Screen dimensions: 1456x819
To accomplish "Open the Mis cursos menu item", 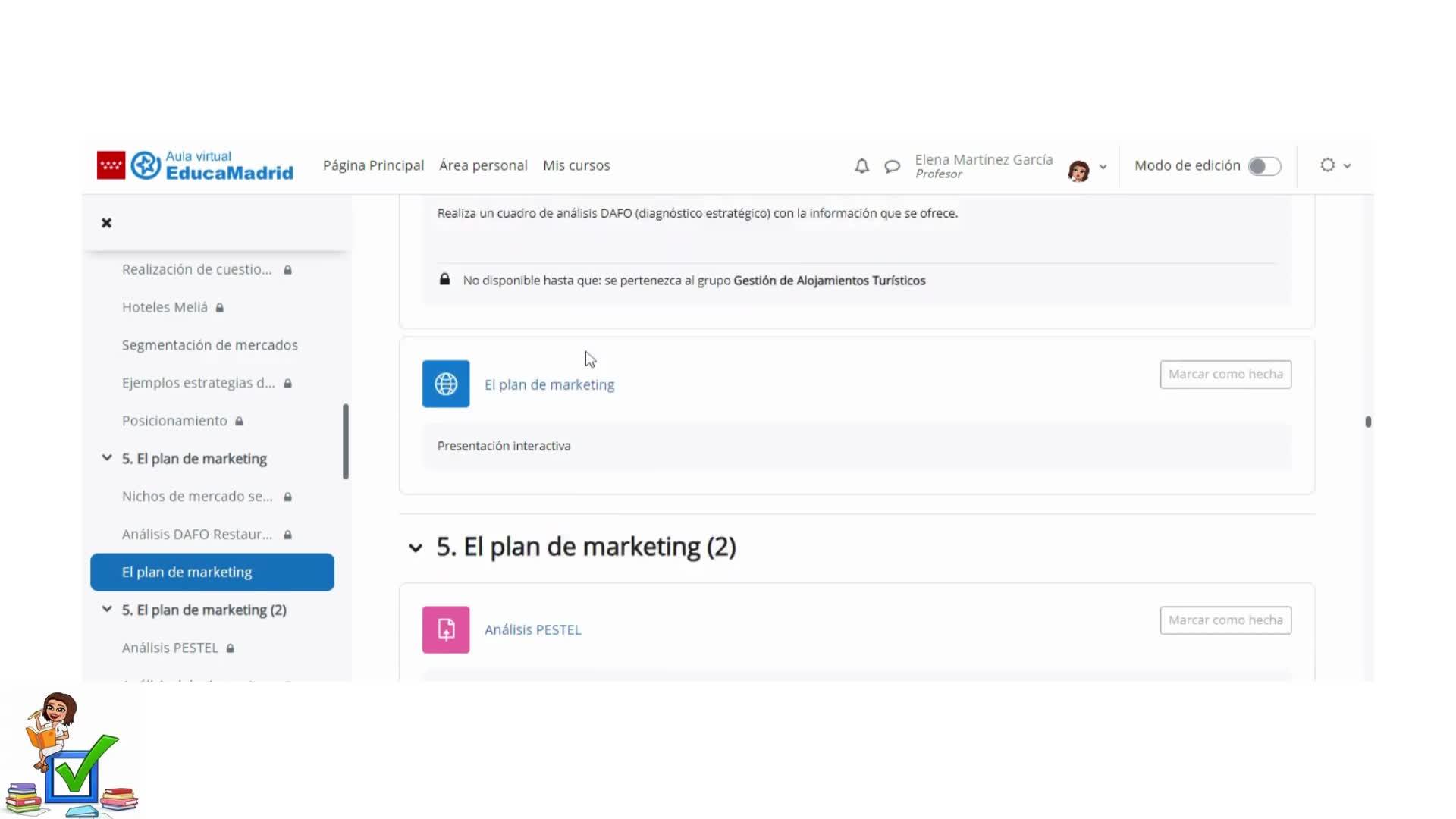I will coord(576,165).
